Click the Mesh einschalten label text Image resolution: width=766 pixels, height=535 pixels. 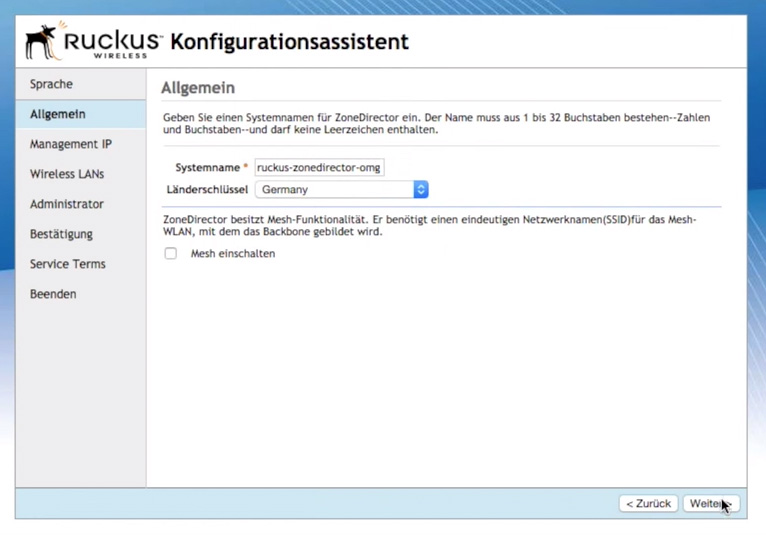tap(232, 254)
